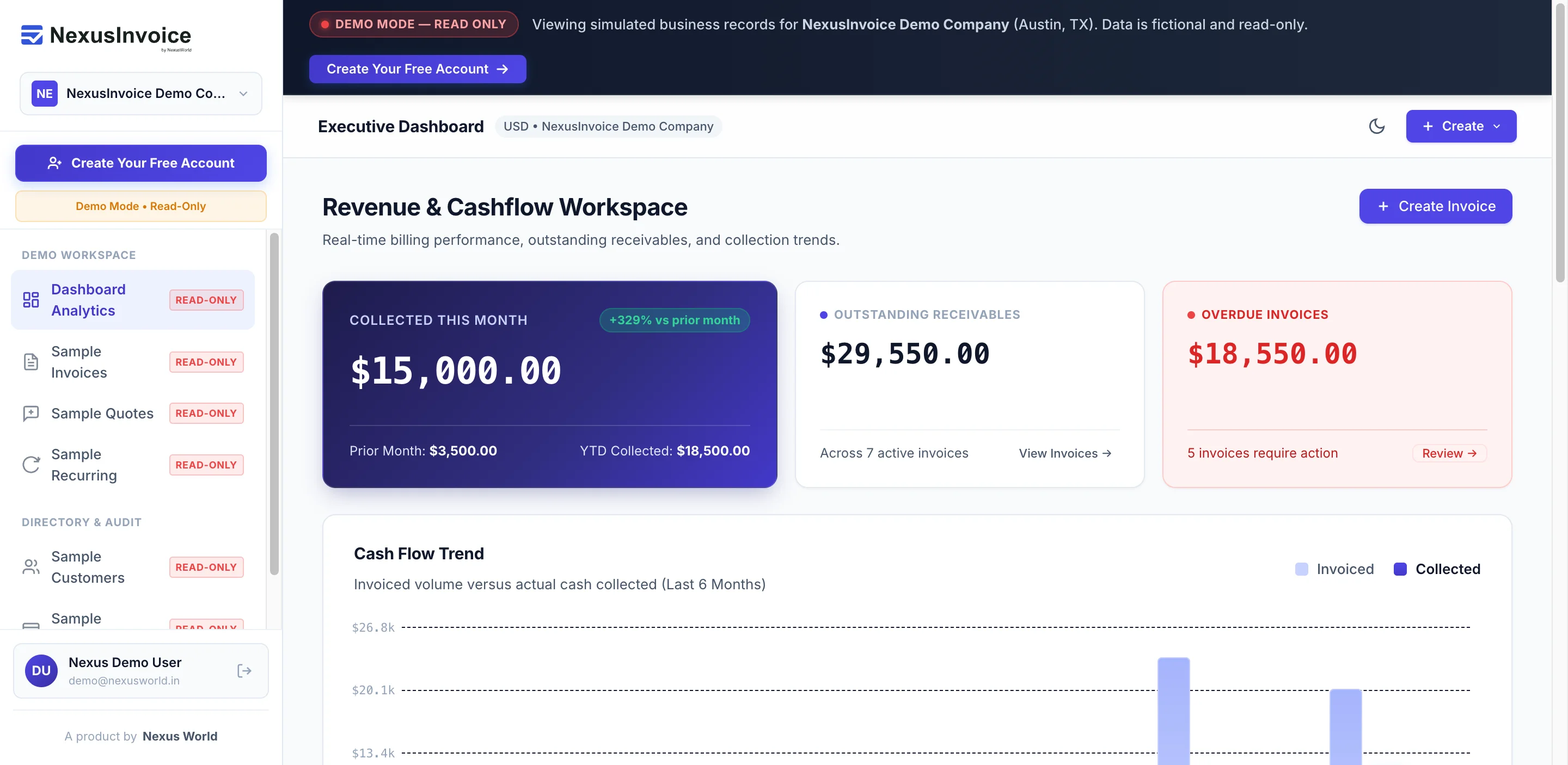
Task: Toggle dark mode with the moon icon
Action: 1377,126
